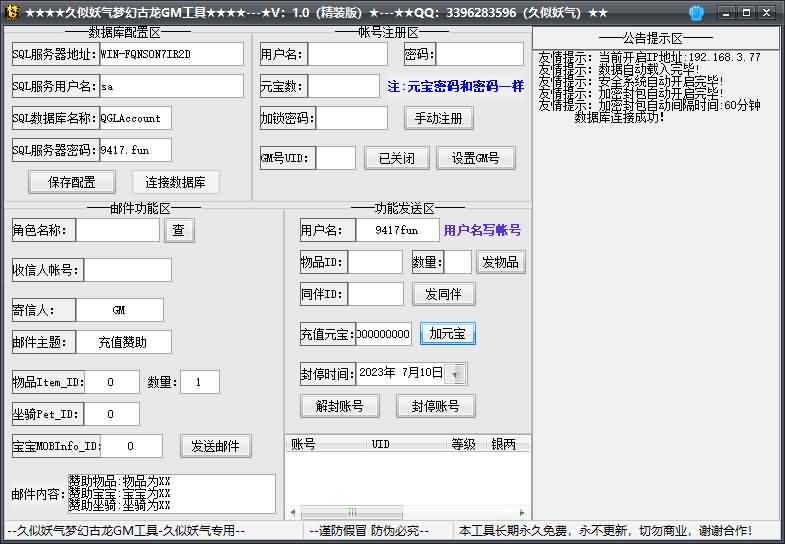Click the 等级 column header
Screen dimensions: 785x544
463,444
